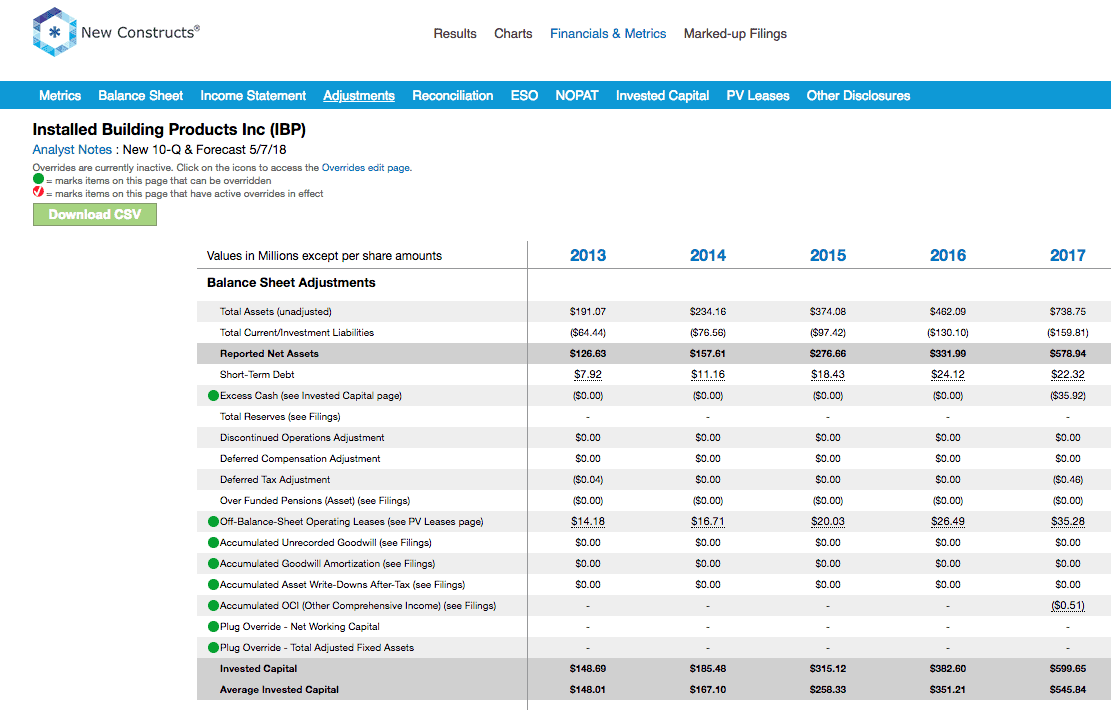Open the Other Disclosures tab
This screenshot has width=1111, height=710.
pyautogui.click(x=858, y=96)
